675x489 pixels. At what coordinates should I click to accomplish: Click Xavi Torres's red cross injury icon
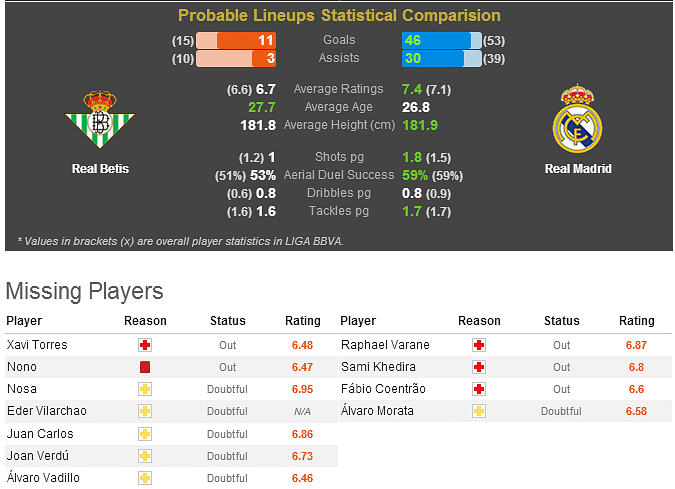145,345
